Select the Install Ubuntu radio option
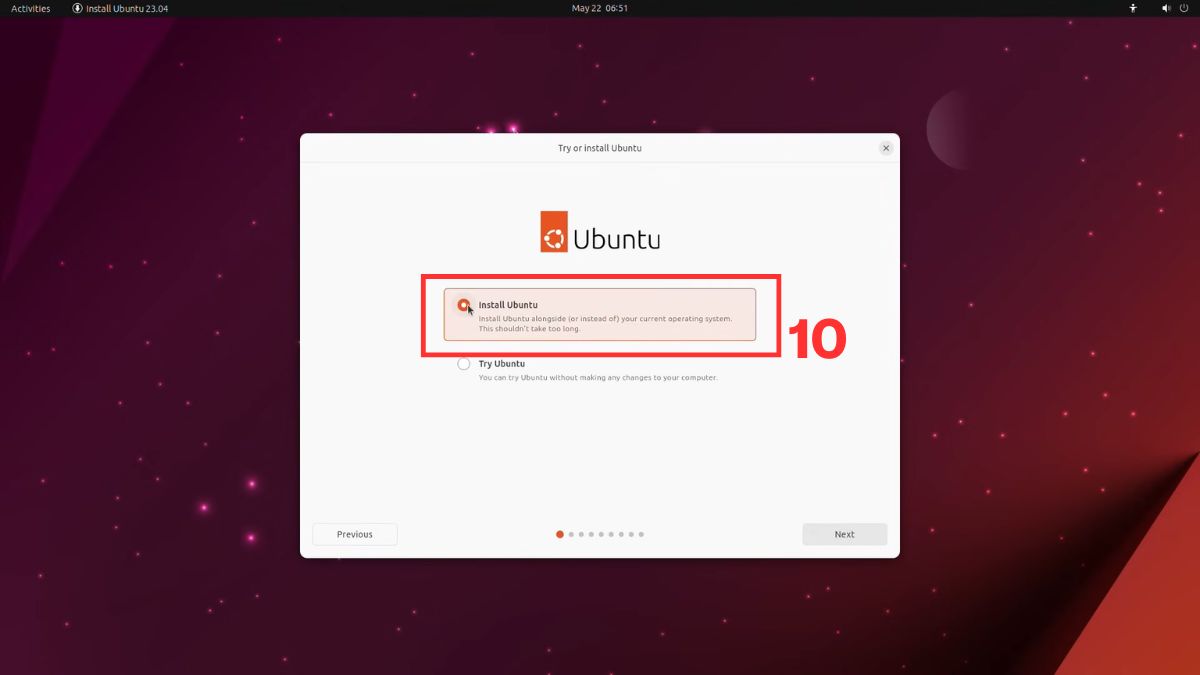 coord(463,305)
